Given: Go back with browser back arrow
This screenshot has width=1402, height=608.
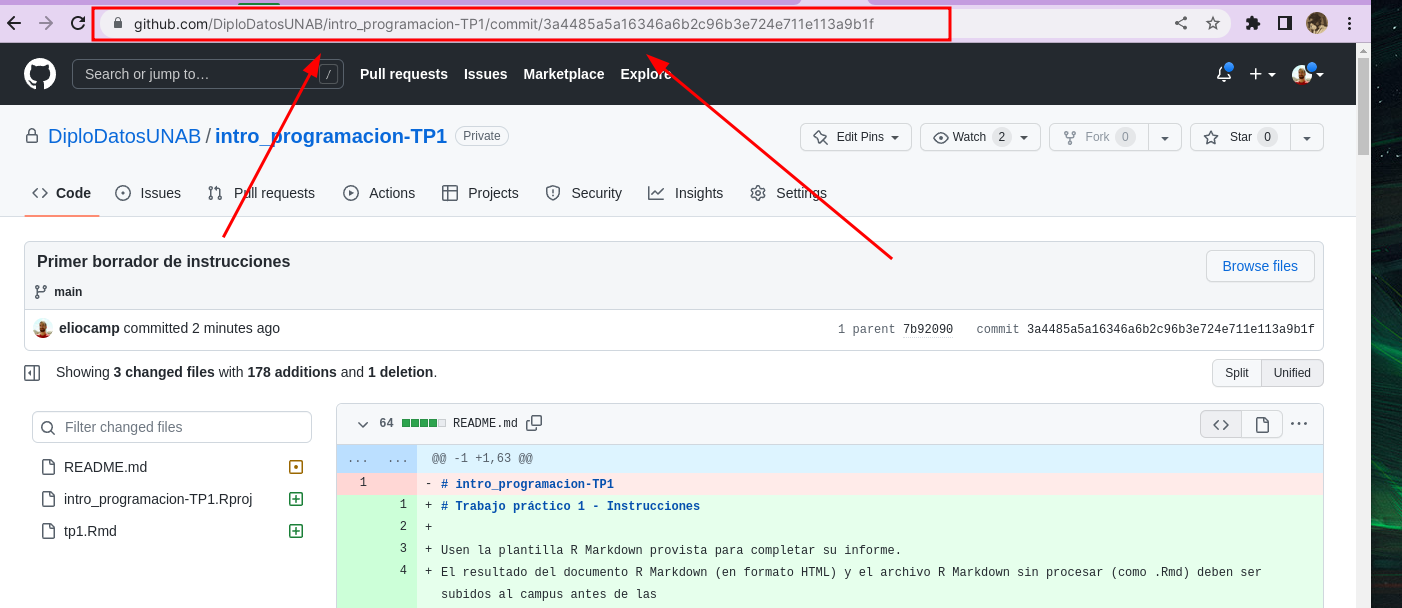Looking at the screenshot, I should 14,23.
